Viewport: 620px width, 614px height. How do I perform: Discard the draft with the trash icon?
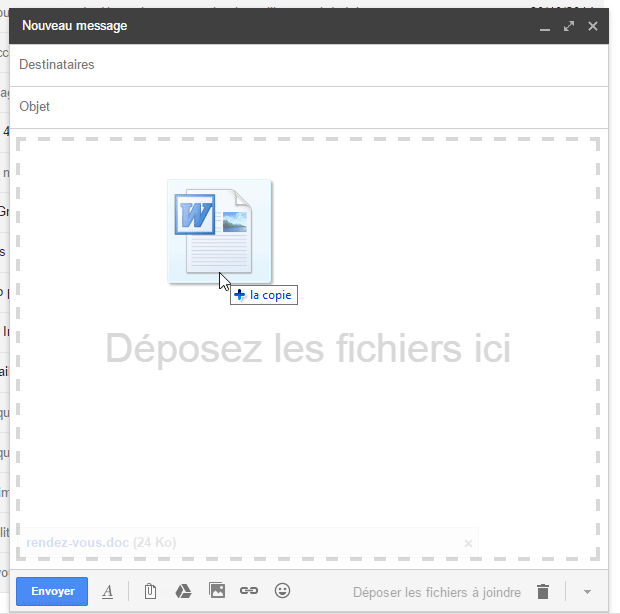[543, 592]
